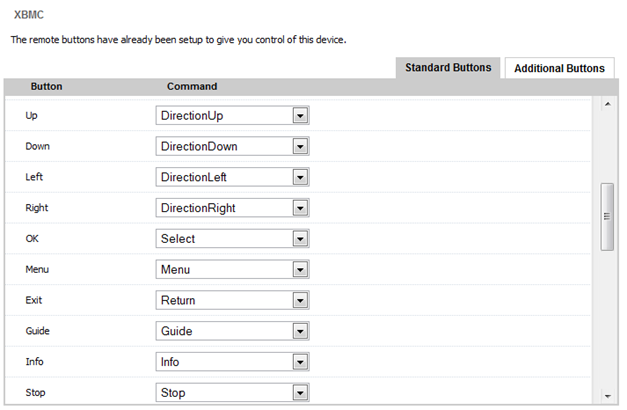This screenshot has height=410, width=627.
Task: Open the OK button Select dropdown
Action: click(x=299, y=239)
